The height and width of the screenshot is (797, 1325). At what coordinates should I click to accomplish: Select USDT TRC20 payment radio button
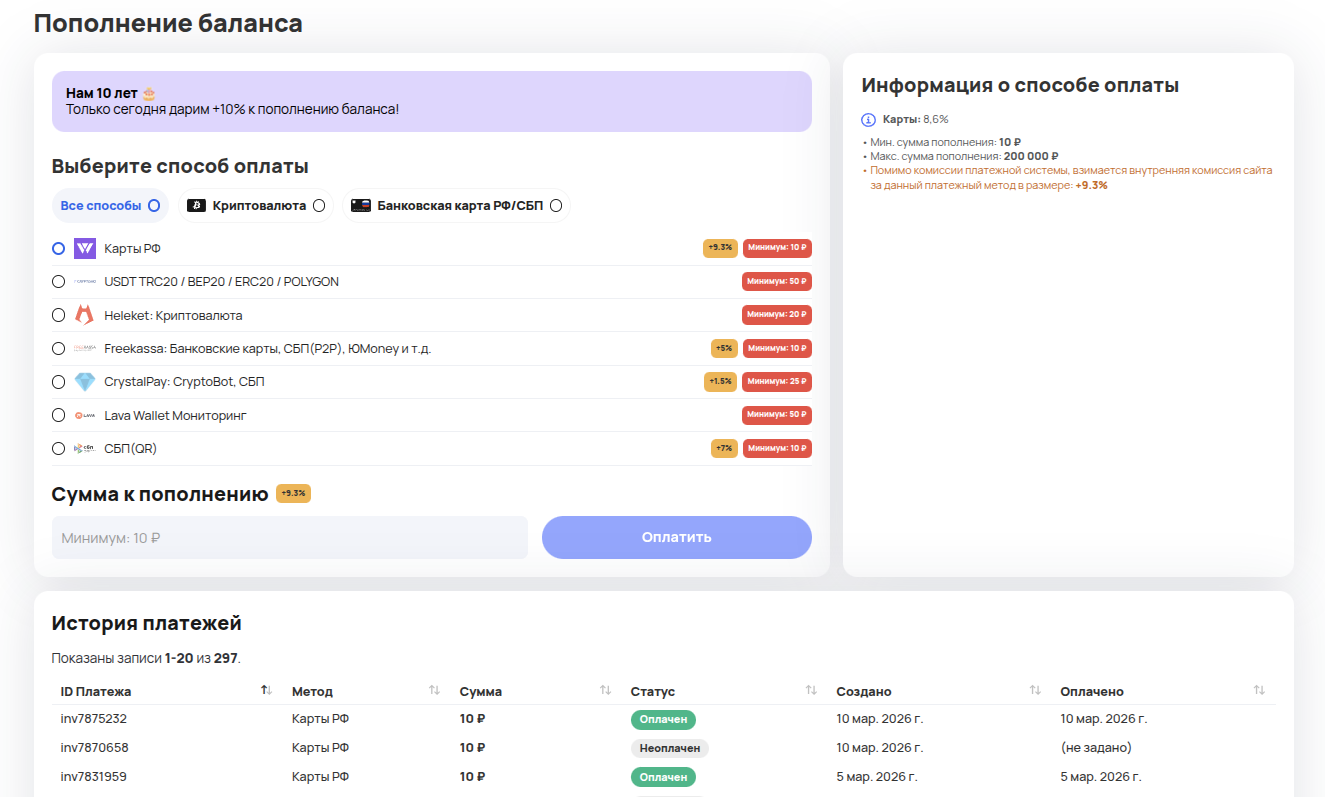59,282
